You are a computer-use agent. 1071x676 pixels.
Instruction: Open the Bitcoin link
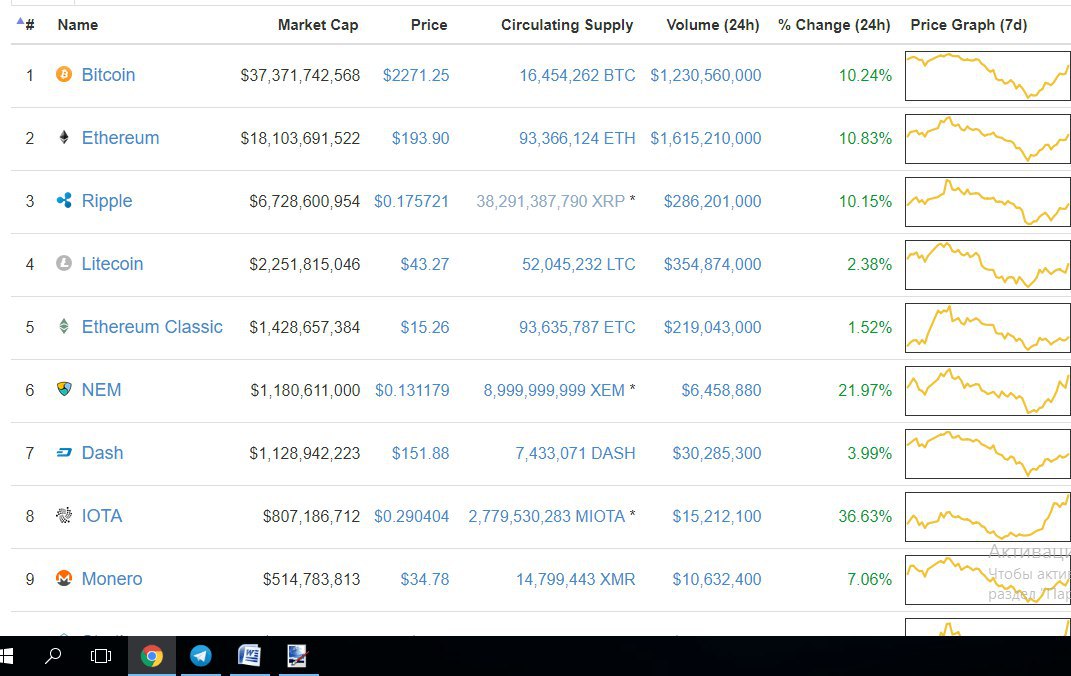[108, 74]
